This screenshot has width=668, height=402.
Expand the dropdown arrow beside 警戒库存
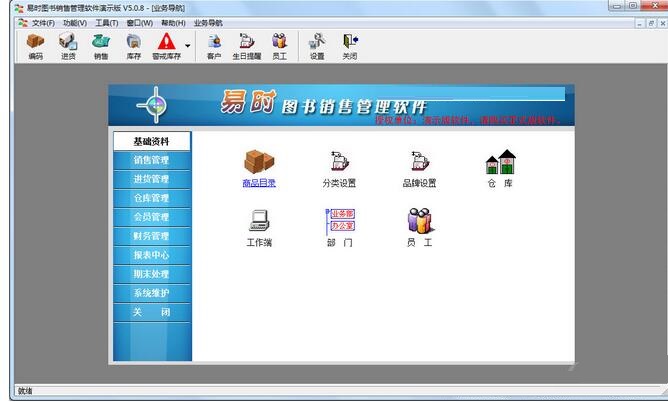(x=187, y=46)
